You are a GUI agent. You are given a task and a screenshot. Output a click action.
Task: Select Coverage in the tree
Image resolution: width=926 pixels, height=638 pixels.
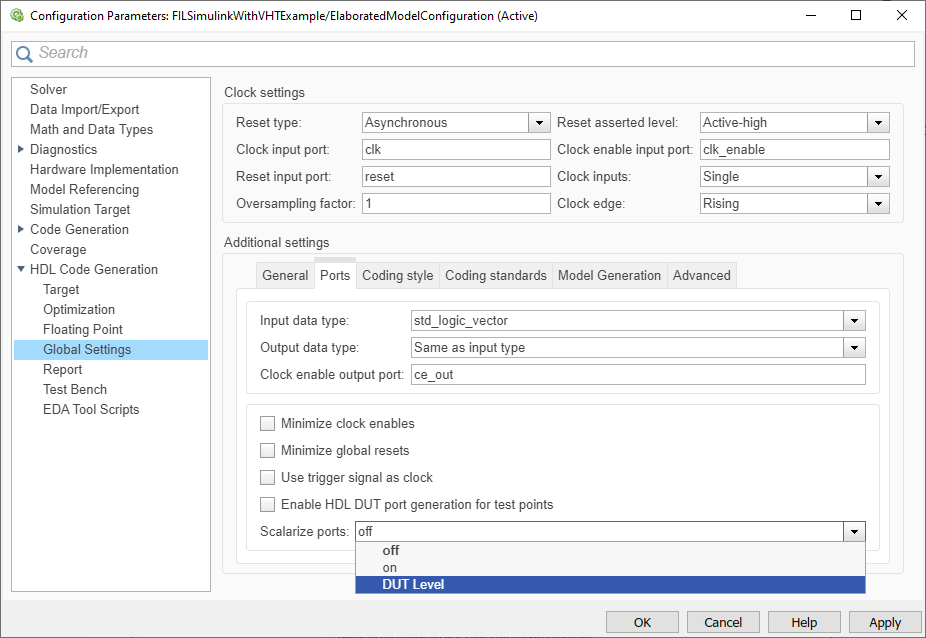point(58,249)
